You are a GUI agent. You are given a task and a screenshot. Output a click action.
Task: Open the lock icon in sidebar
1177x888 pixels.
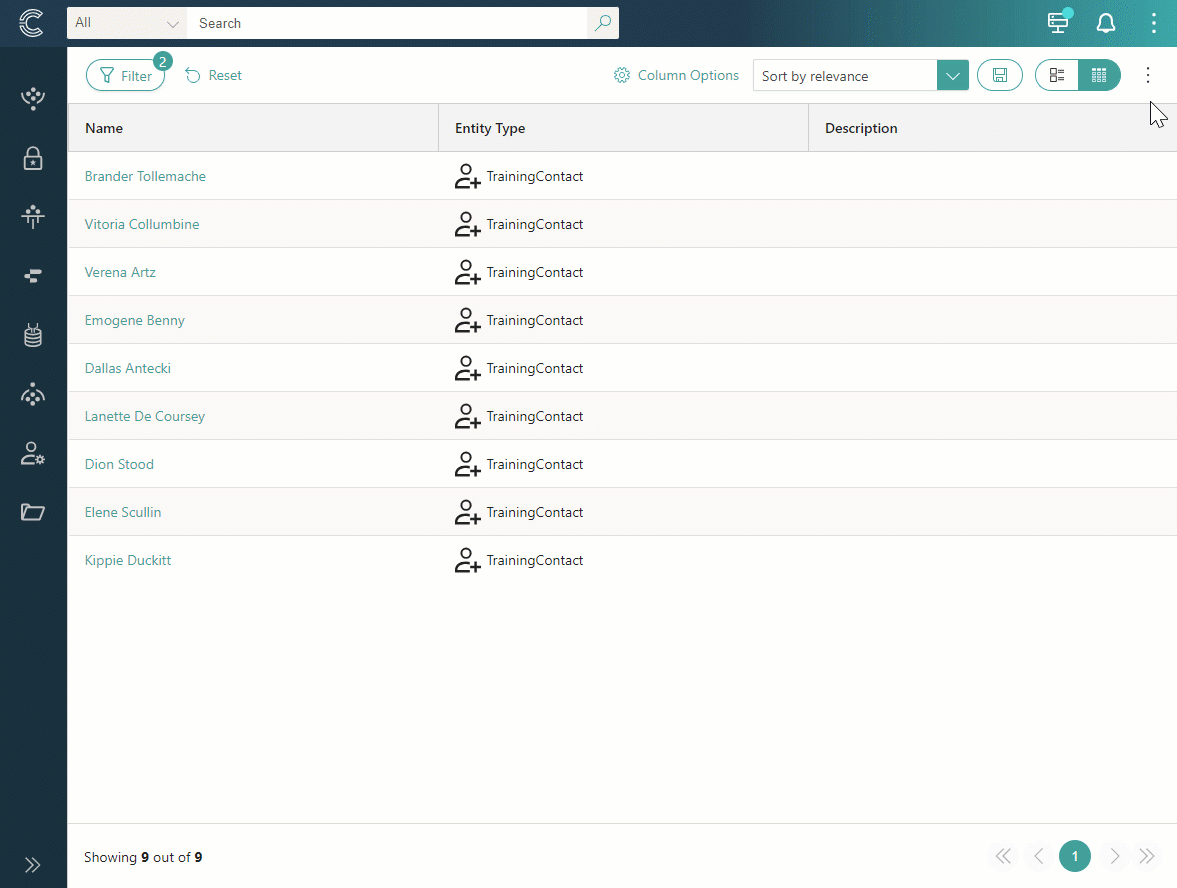(x=33, y=158)
